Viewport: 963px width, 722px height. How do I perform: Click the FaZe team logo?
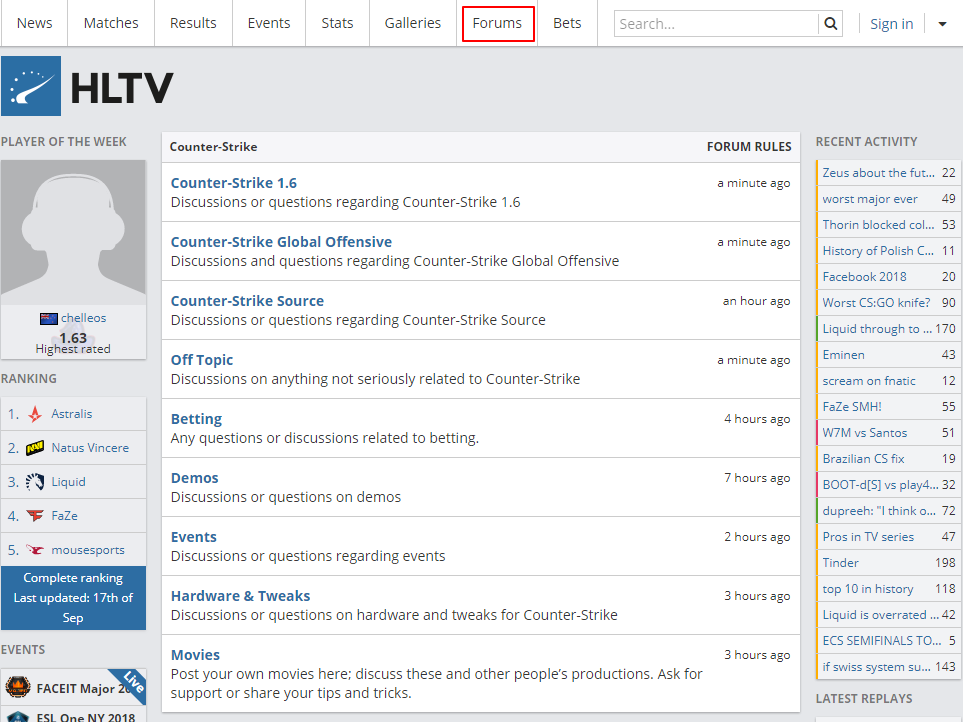[35, 516]
